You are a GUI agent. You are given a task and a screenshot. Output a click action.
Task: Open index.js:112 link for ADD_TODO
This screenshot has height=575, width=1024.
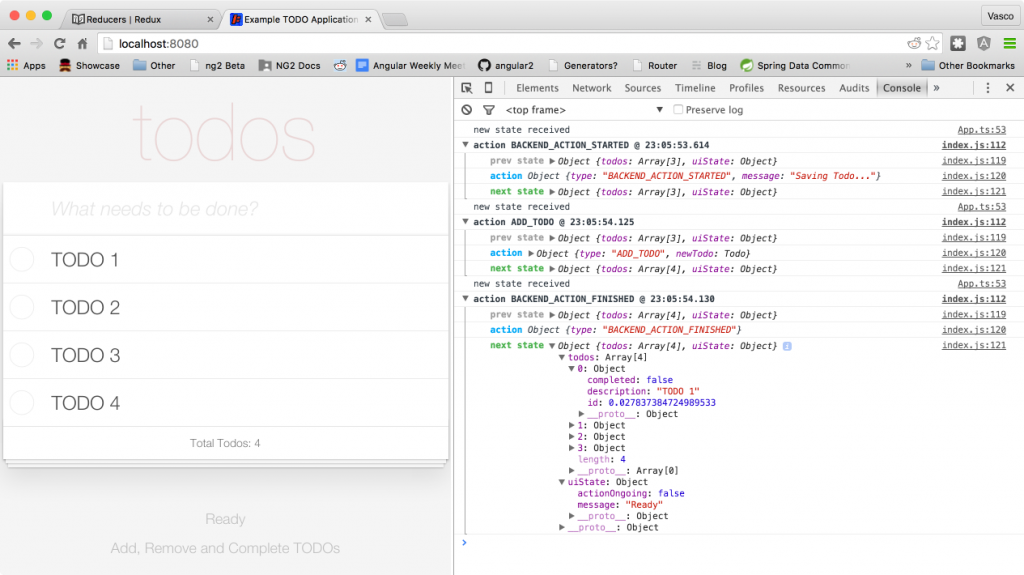pyautogui.click(x=973, y=222)
